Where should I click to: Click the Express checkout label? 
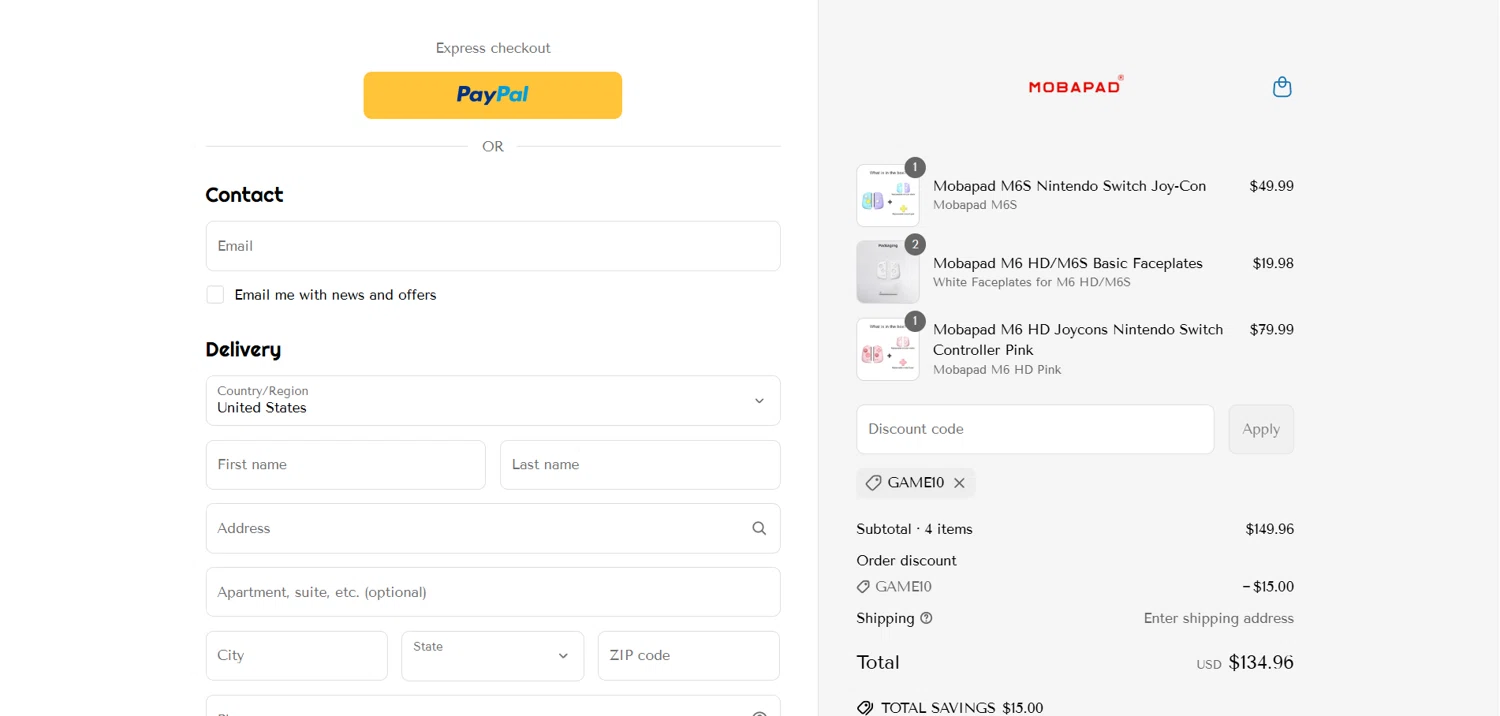493,48
